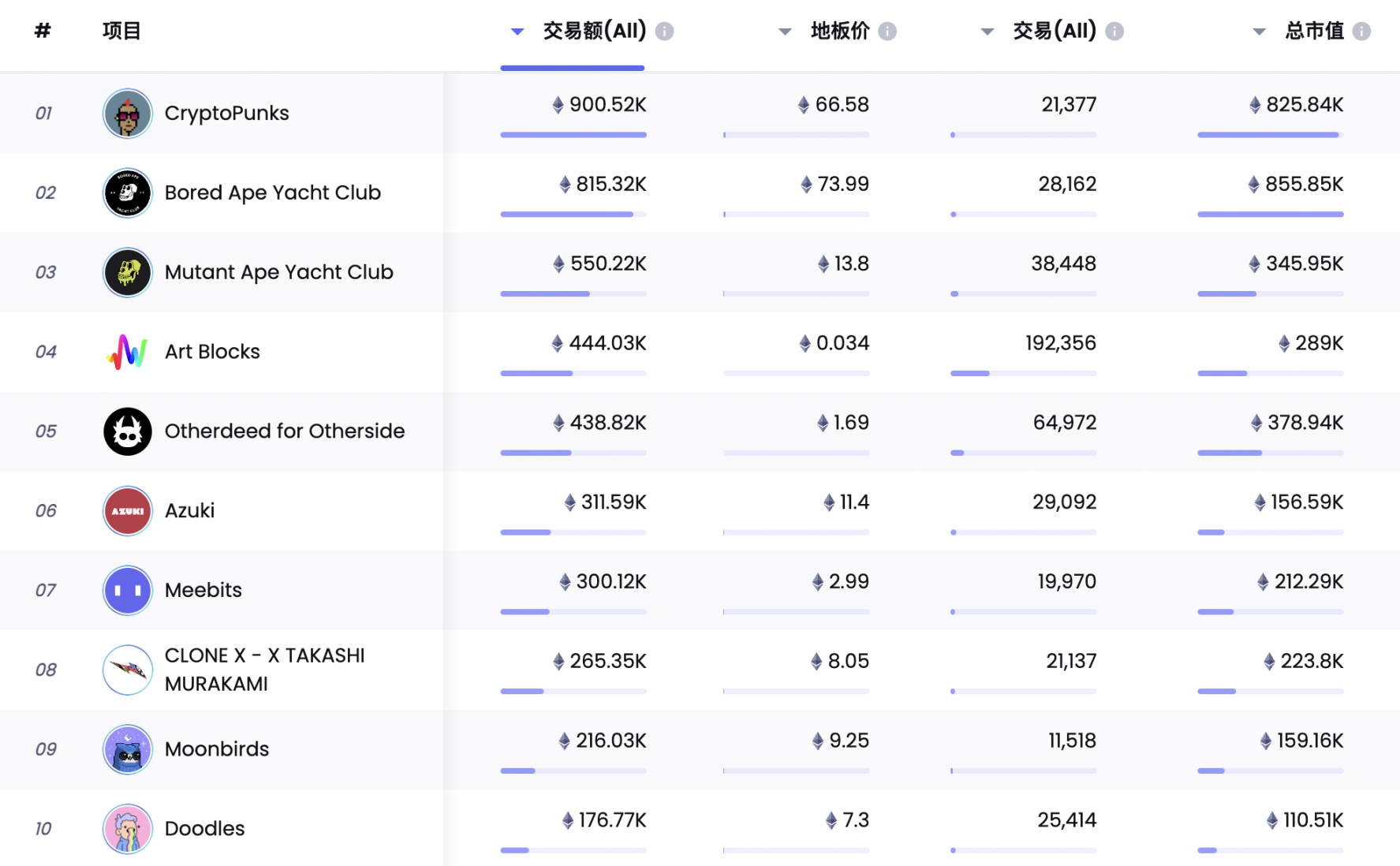1400x866 pixels.
Task: Select the Bored Ape Yacht Club logo
Action: point(127,192)
